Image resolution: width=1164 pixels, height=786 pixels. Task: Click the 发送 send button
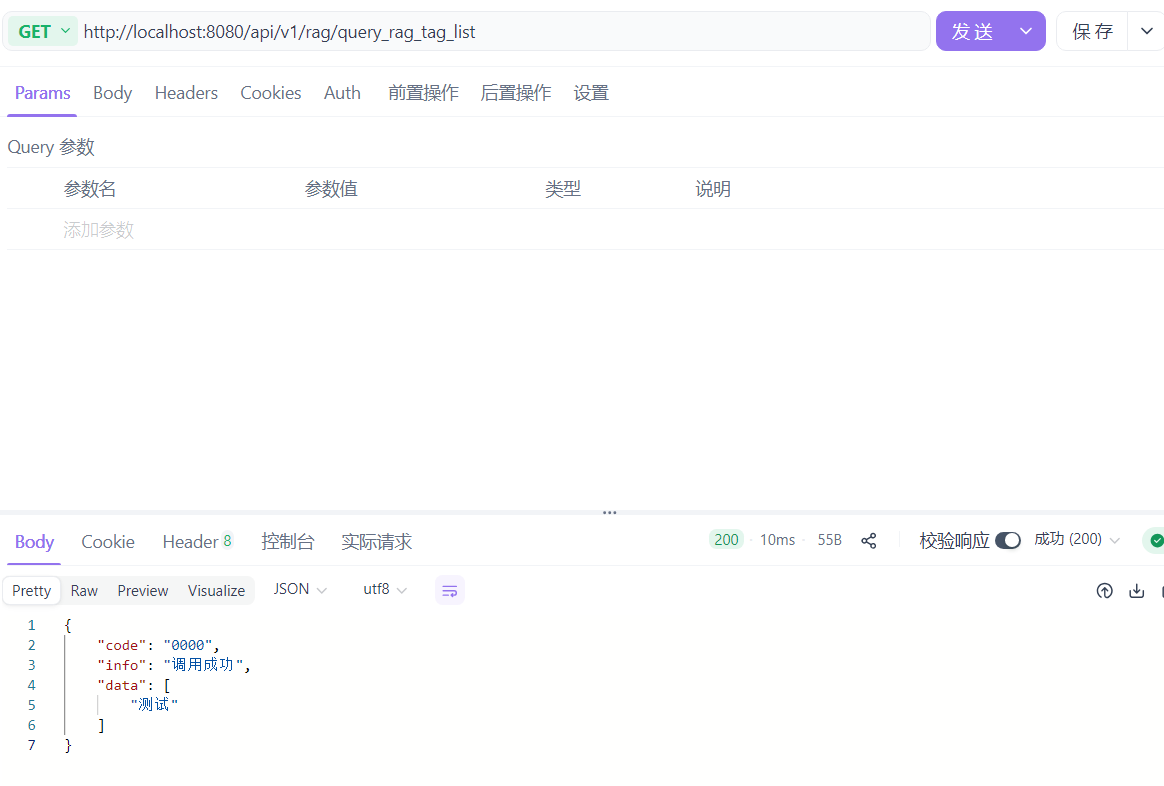972,31
